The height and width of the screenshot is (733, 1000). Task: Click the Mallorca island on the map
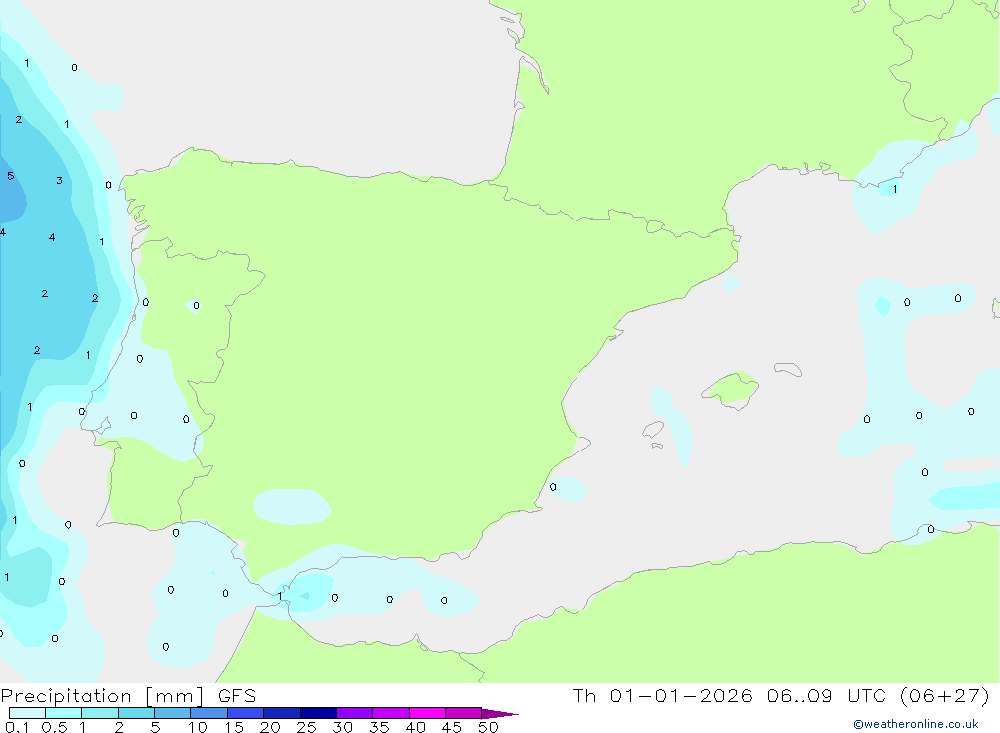(x=730, y=390)
